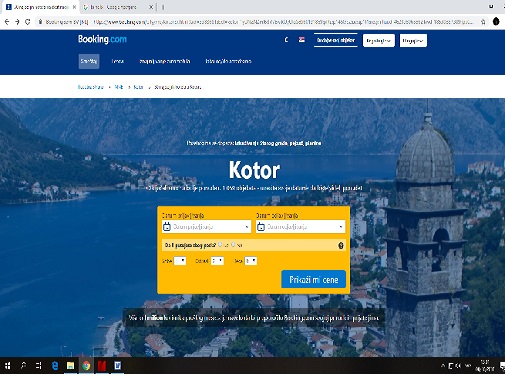The width and height of the screenshot is (505, 375).
Task: Switch to the second browser tab
Action: [117, 7]
